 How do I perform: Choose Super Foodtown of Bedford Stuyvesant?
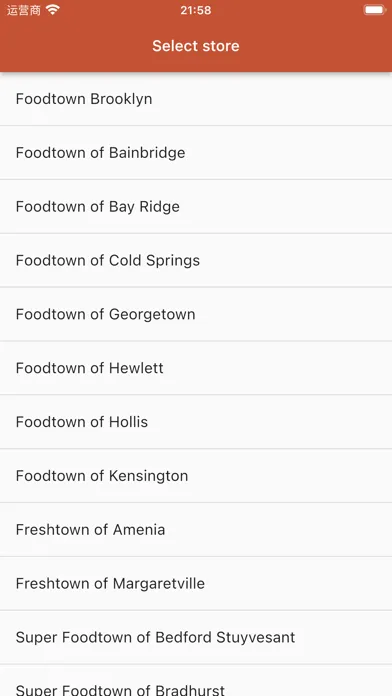[196, 637]
